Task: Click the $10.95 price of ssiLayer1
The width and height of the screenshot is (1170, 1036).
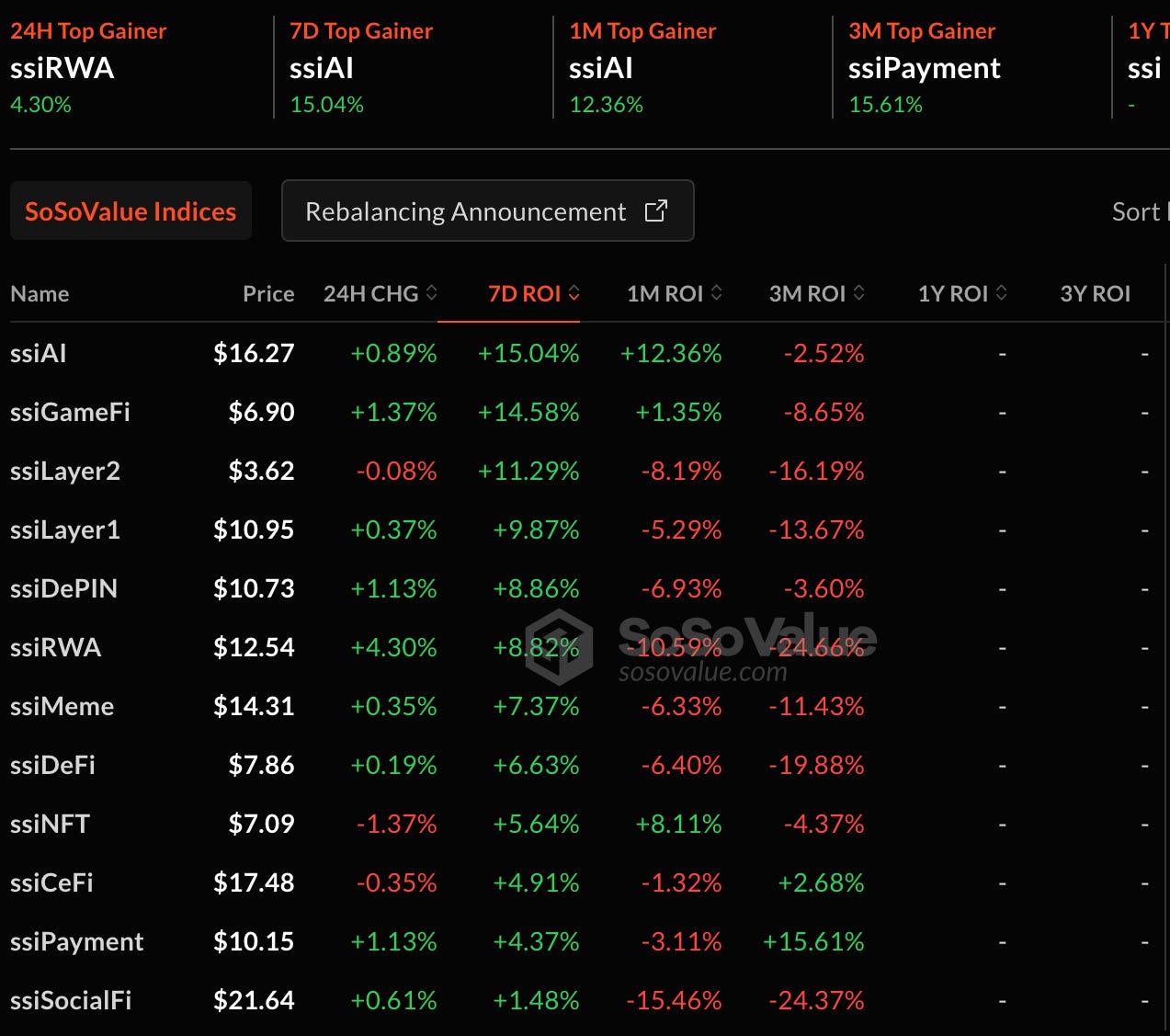Action: [254, 529]
